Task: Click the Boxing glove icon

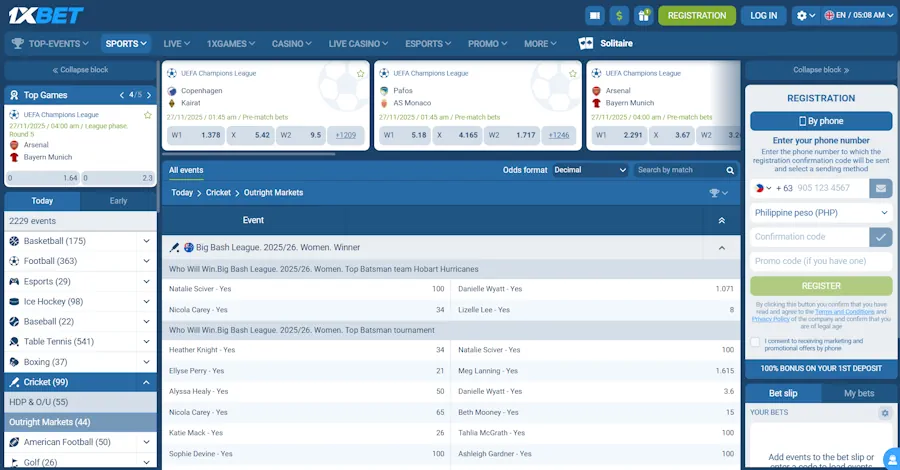Action: (14, 362)
